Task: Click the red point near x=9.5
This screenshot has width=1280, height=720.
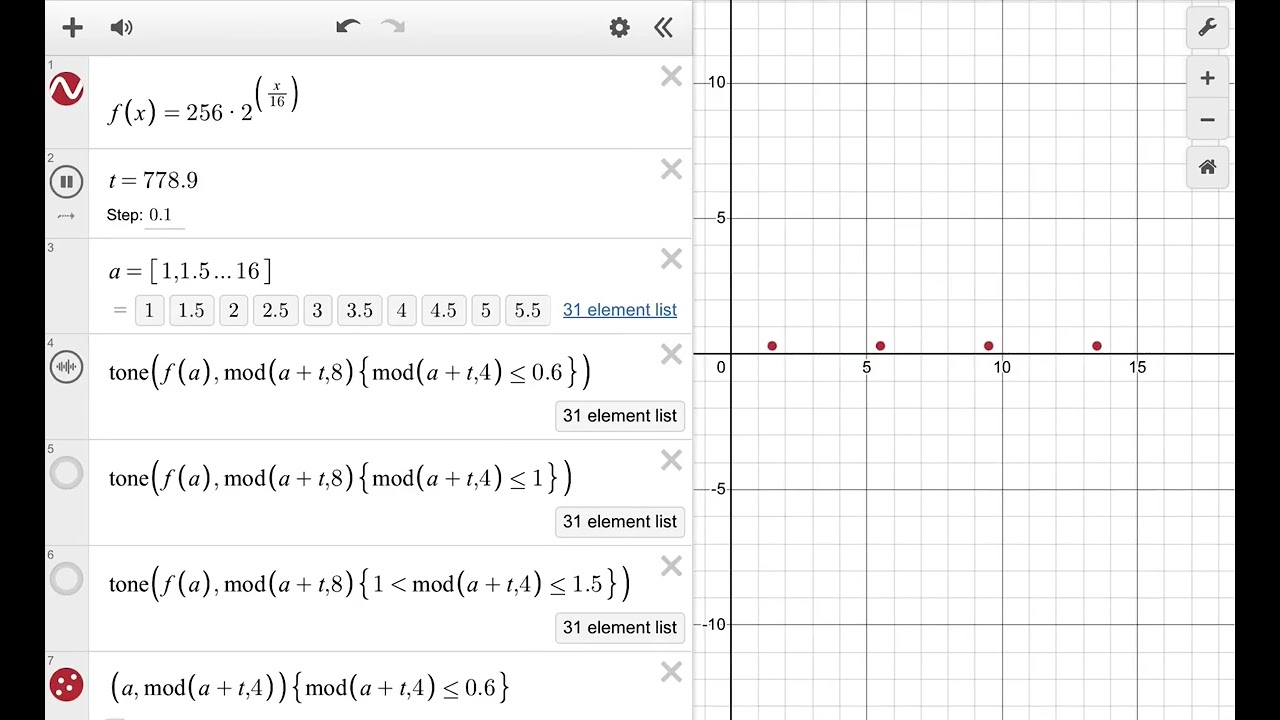Action: tap(989, 346)
